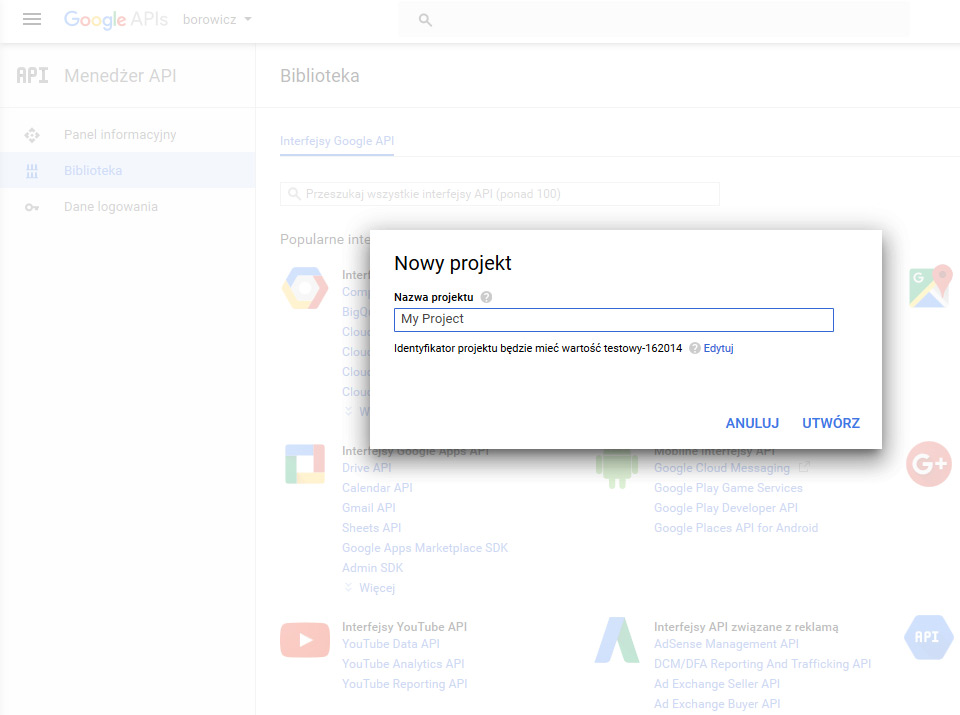Open YouTube Data API link
960x715 pixels.
[x=391, y=644]
